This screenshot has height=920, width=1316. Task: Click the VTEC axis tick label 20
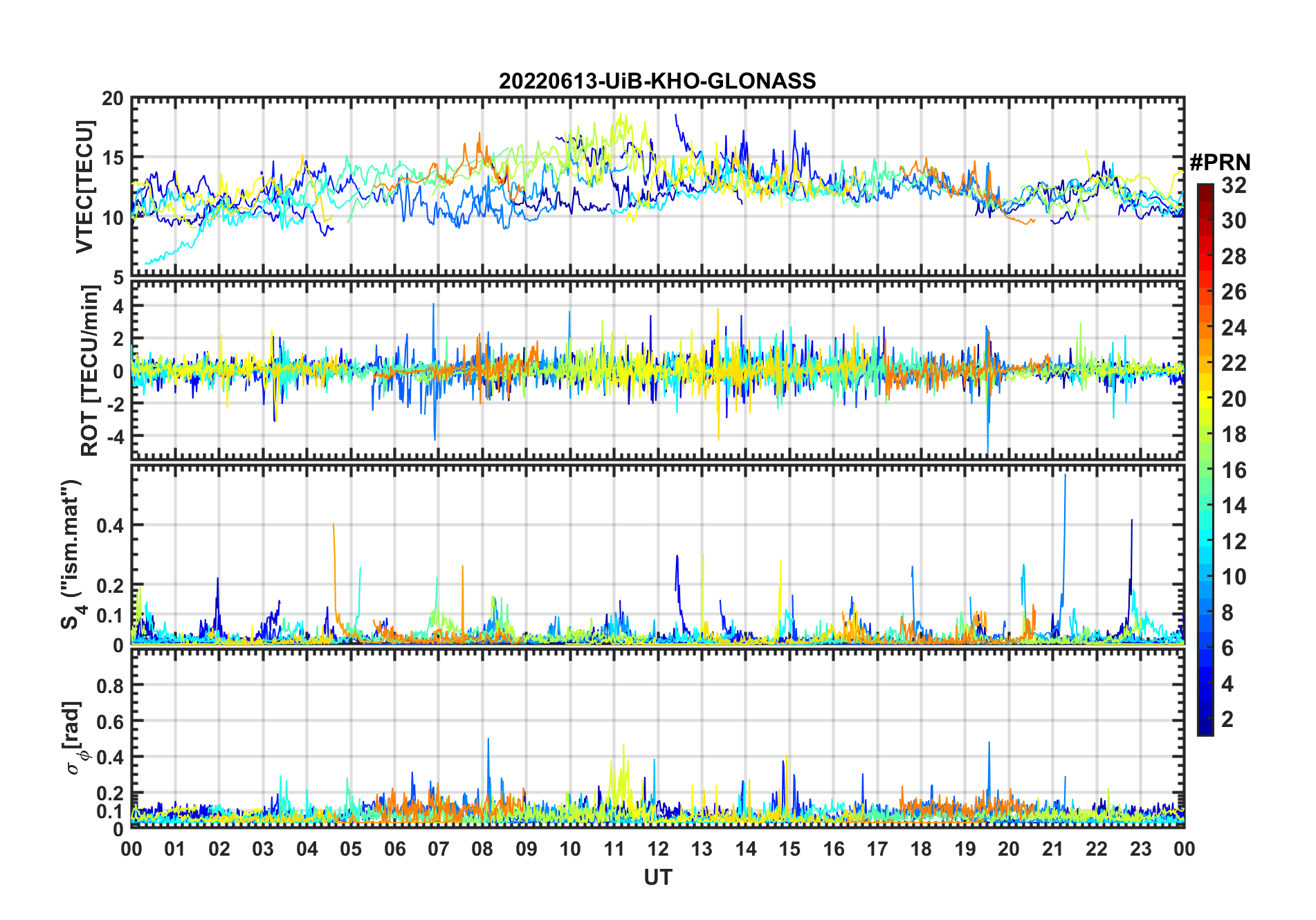113,99
